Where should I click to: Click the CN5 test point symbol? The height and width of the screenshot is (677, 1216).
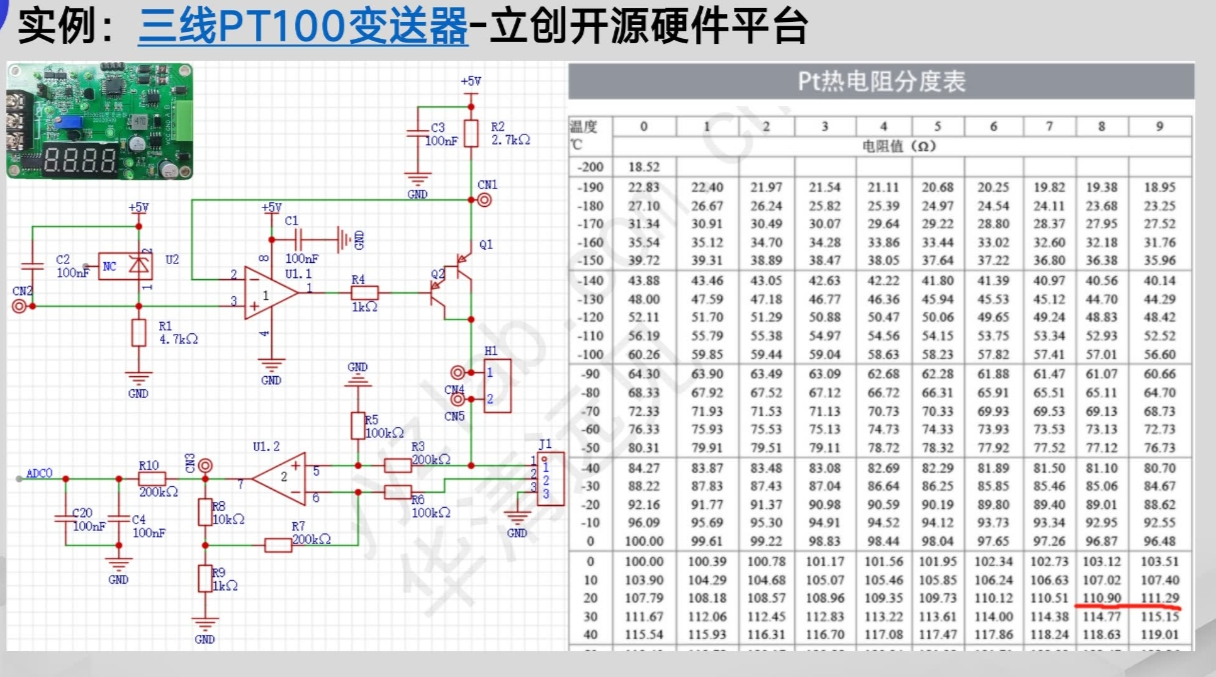tap(456, 399)
